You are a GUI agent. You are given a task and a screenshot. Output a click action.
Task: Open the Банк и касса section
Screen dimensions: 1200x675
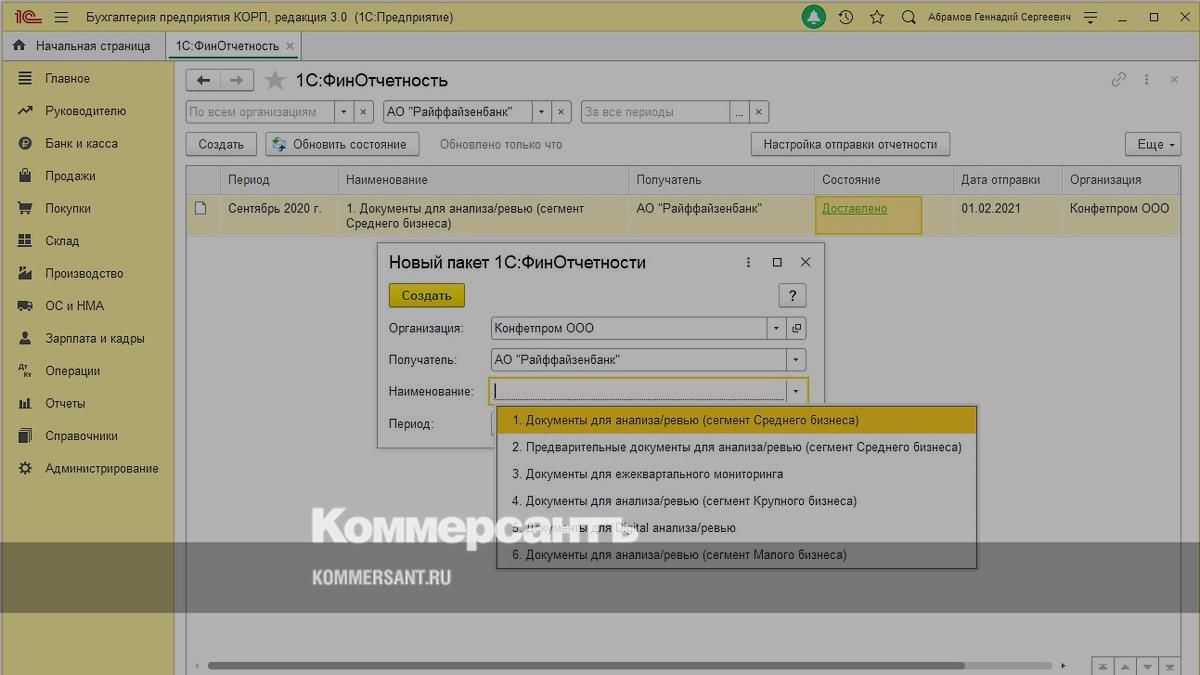tap(81, 143)
